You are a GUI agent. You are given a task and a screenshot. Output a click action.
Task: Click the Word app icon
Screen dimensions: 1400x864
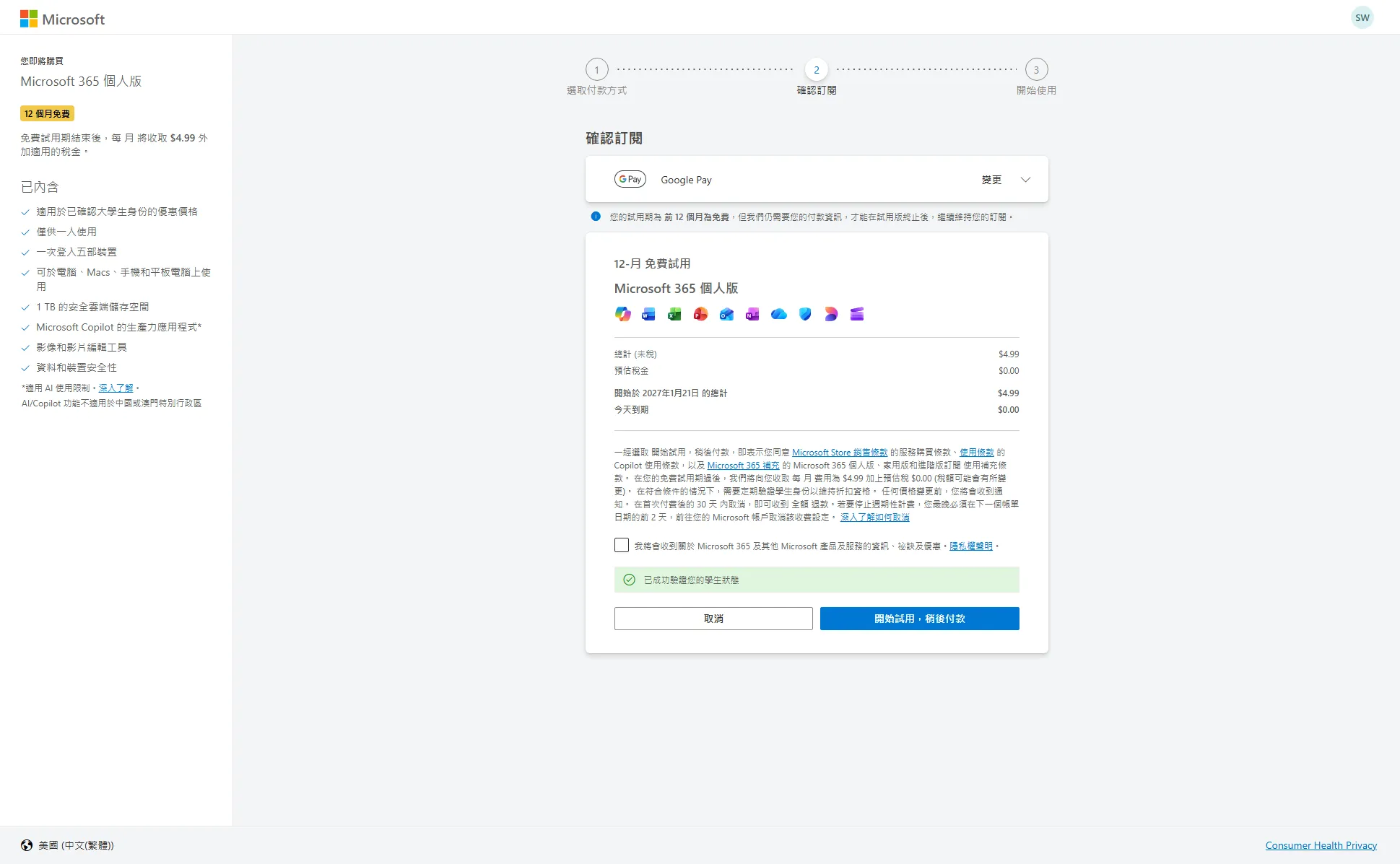pos(648,314)
